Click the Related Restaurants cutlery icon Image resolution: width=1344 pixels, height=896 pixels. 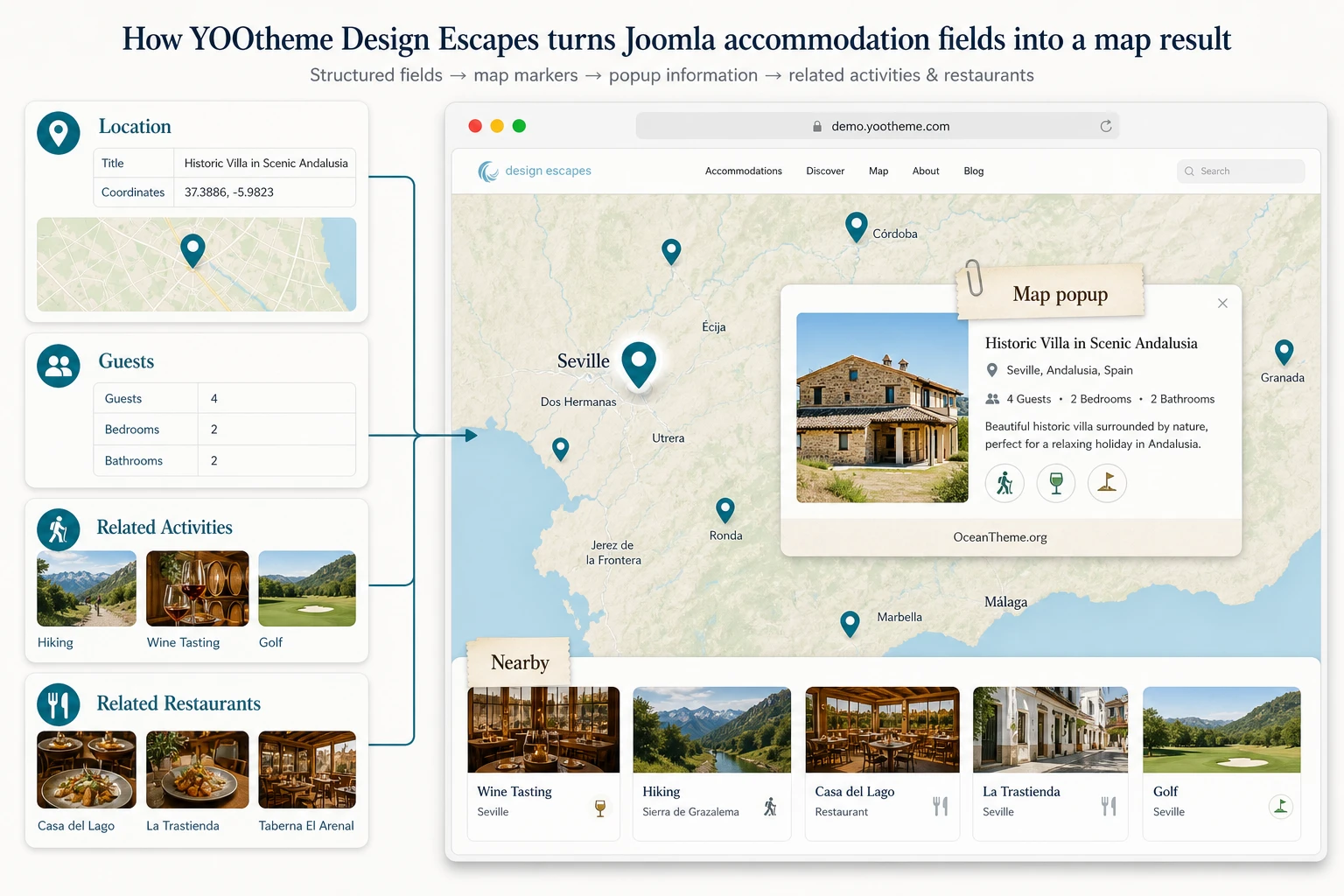(59, 704)
